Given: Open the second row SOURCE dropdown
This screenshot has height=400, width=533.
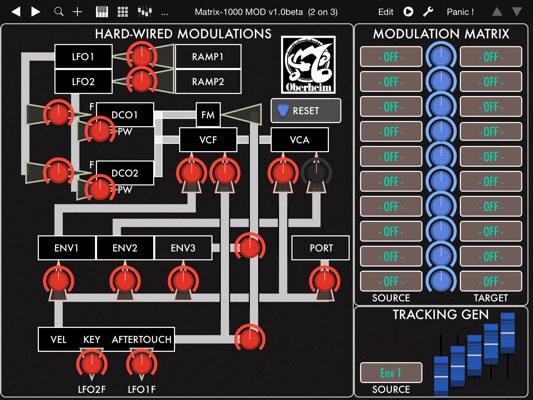Looking at the screenshot, I should [x=391, y=82].
